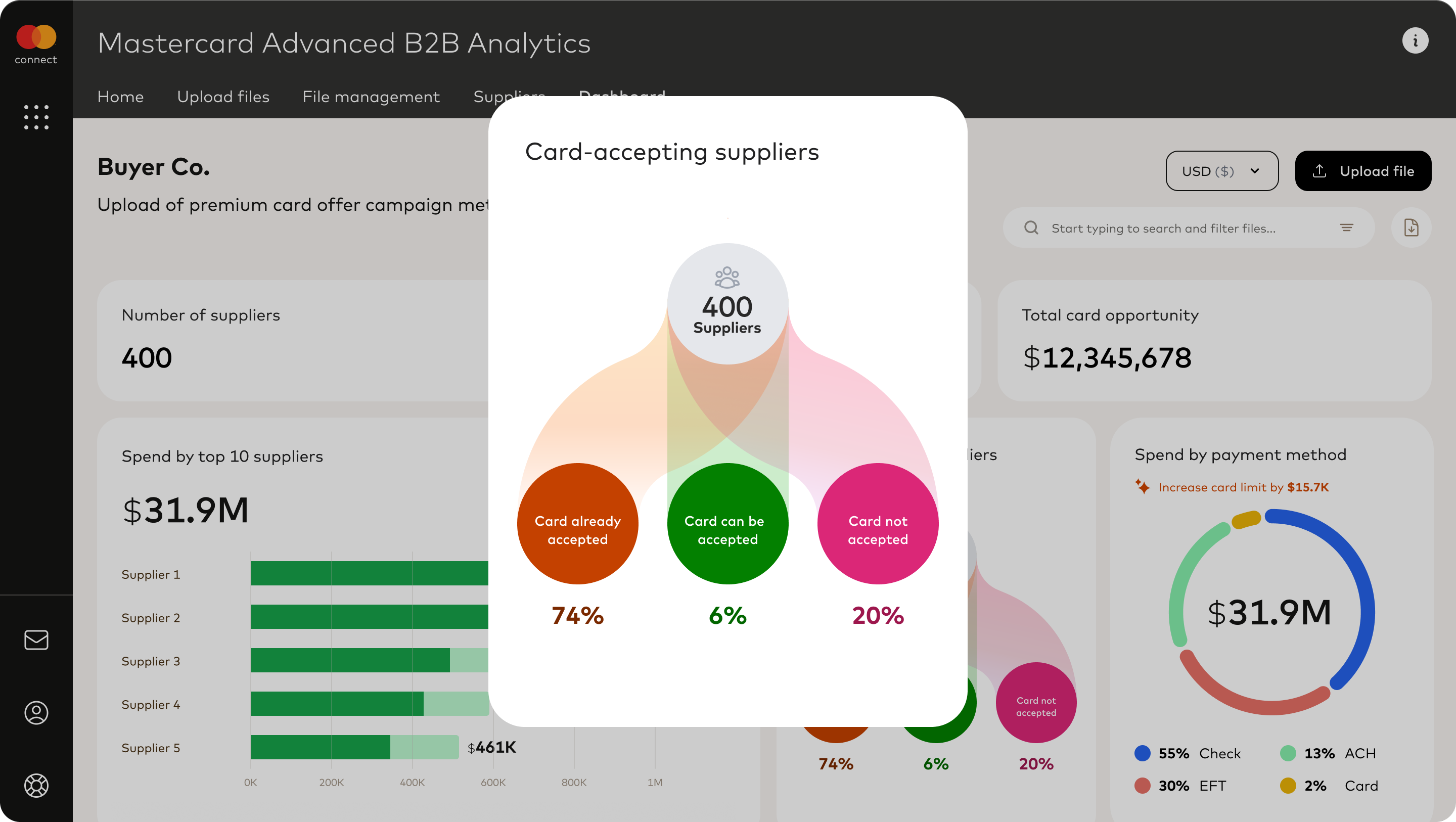Click the small Card not accepted circle behind popup

1036,703
